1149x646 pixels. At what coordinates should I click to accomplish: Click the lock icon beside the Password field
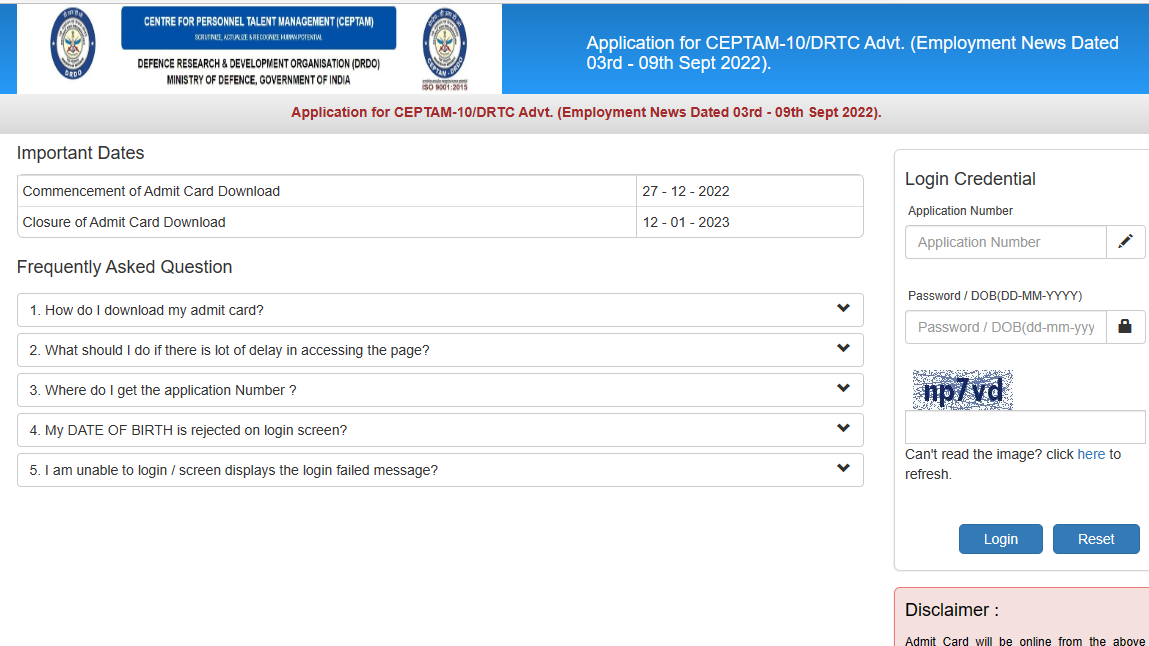(1126, 327)
